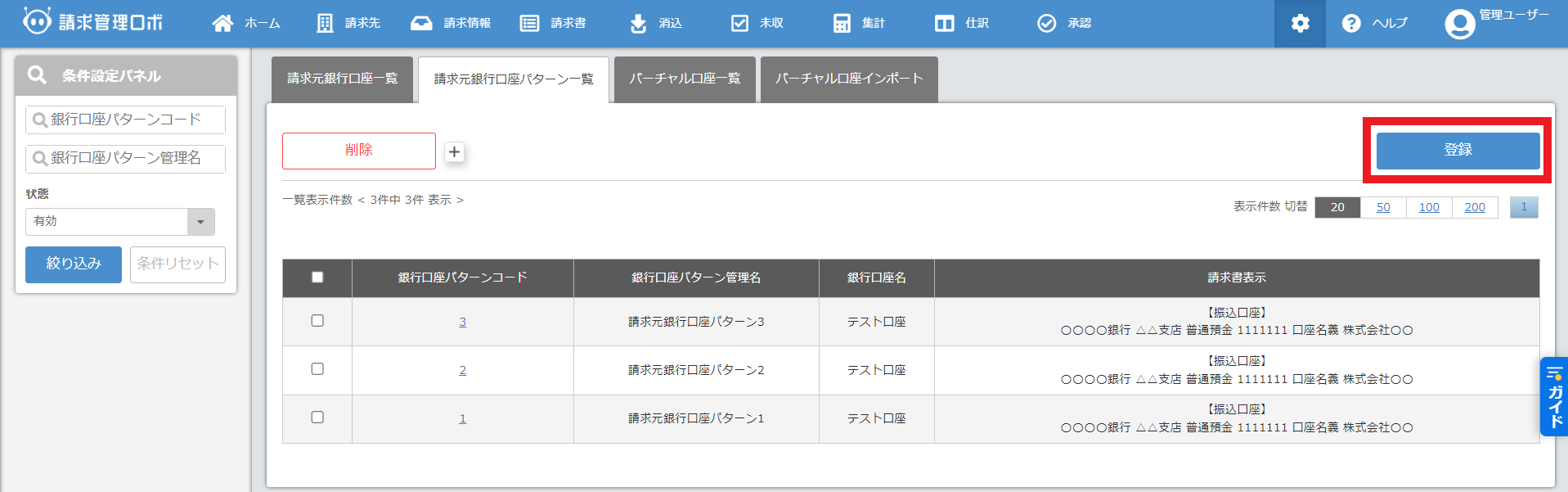
Task: Switch to the 請求元銀行口座一覧 tab
Action: (x=342, y=79)
